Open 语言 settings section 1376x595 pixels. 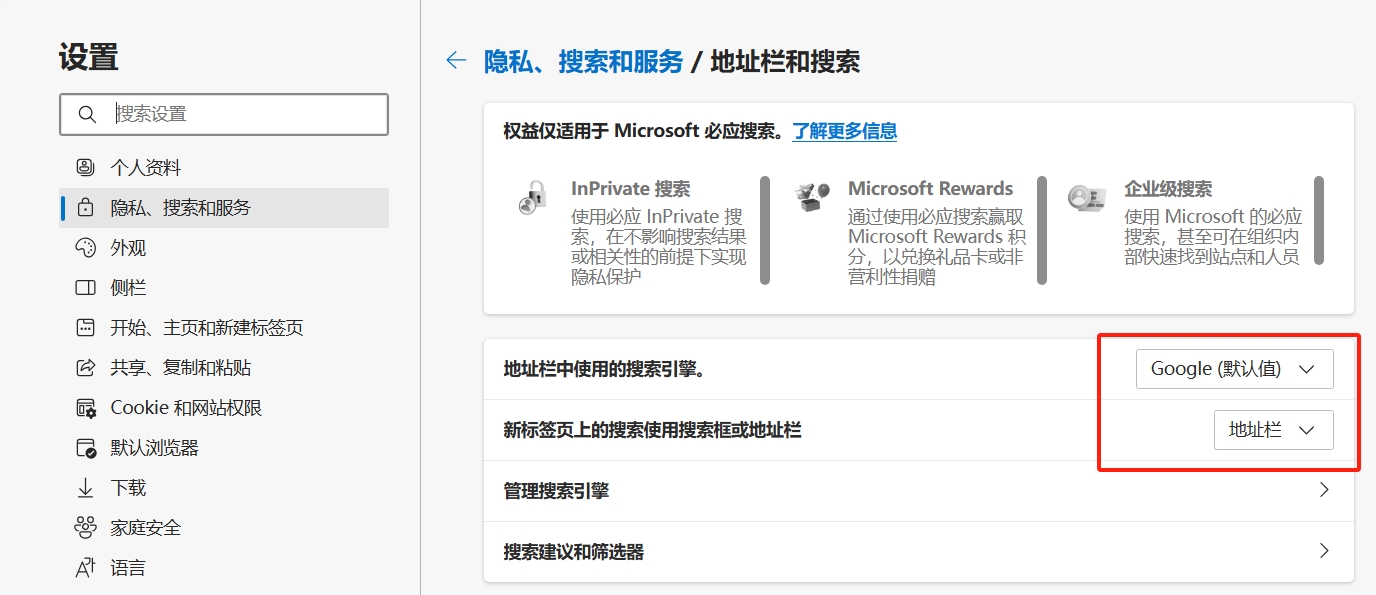224,568
